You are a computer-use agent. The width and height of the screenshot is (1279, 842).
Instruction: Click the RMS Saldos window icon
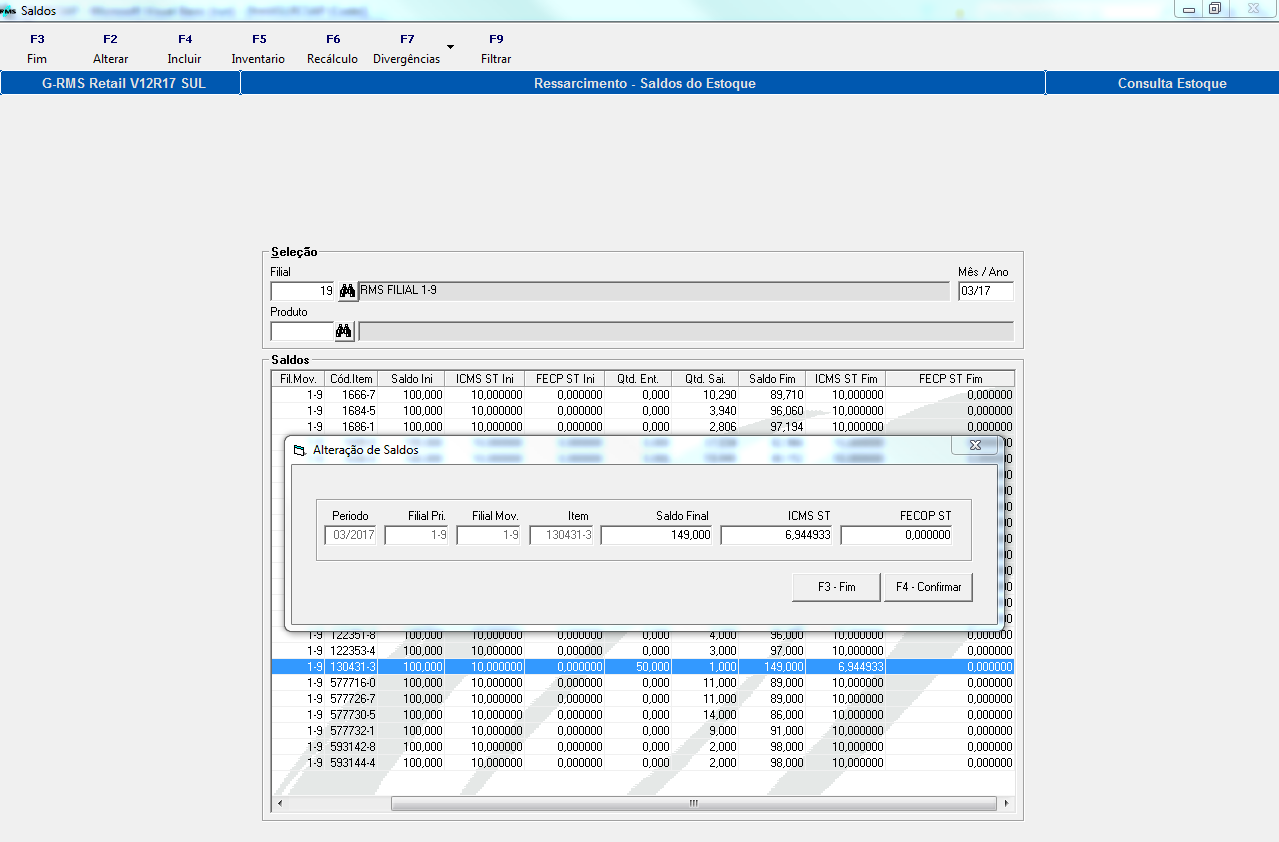(x=9, y=9)
